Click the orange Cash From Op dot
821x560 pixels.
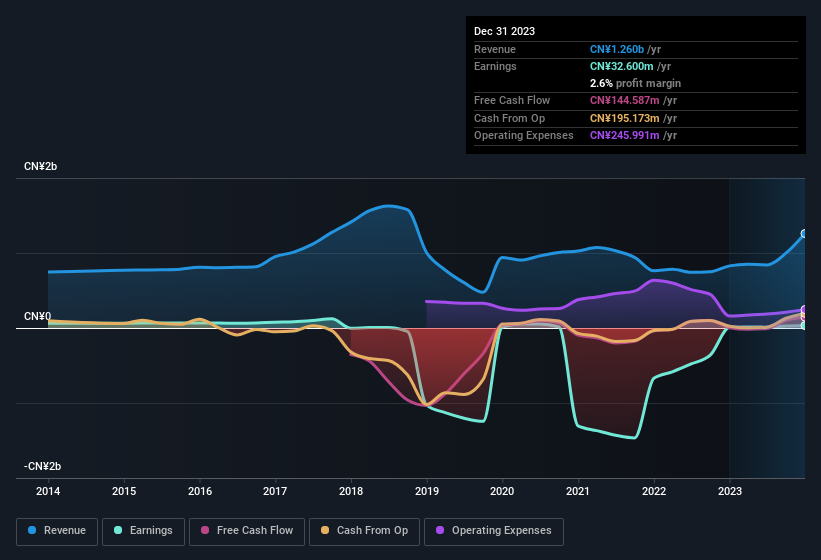[326, 531]
